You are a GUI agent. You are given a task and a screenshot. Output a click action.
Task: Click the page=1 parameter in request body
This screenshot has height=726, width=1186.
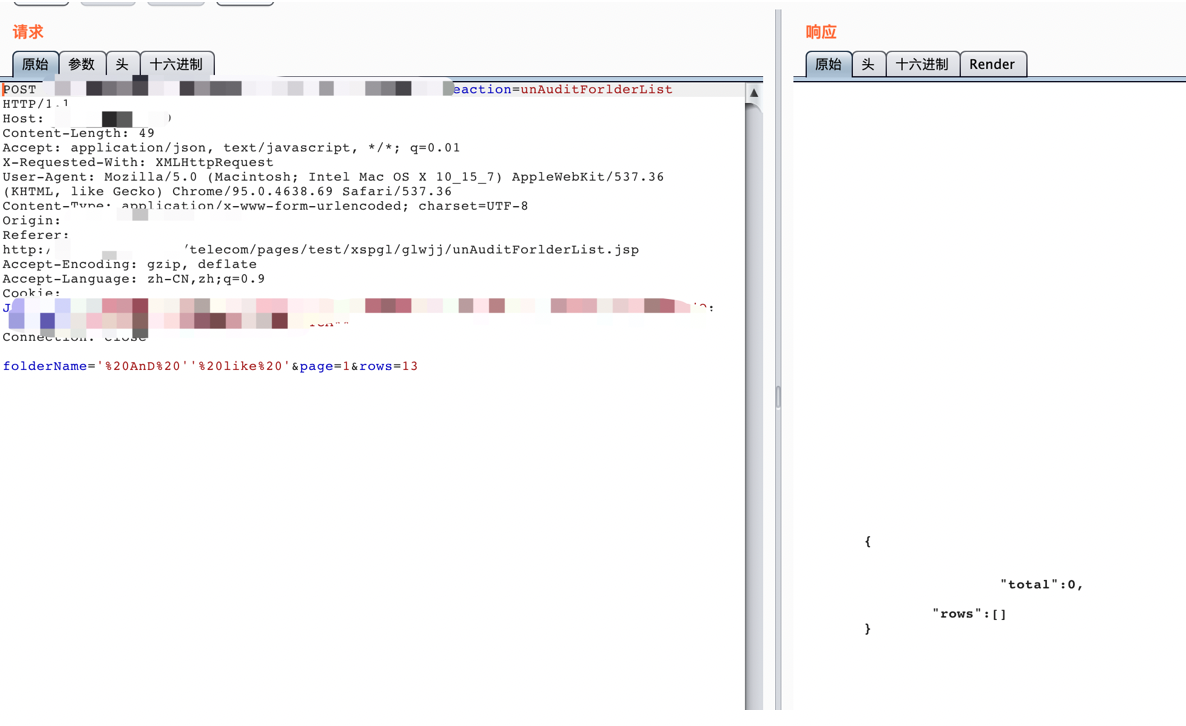324,366
